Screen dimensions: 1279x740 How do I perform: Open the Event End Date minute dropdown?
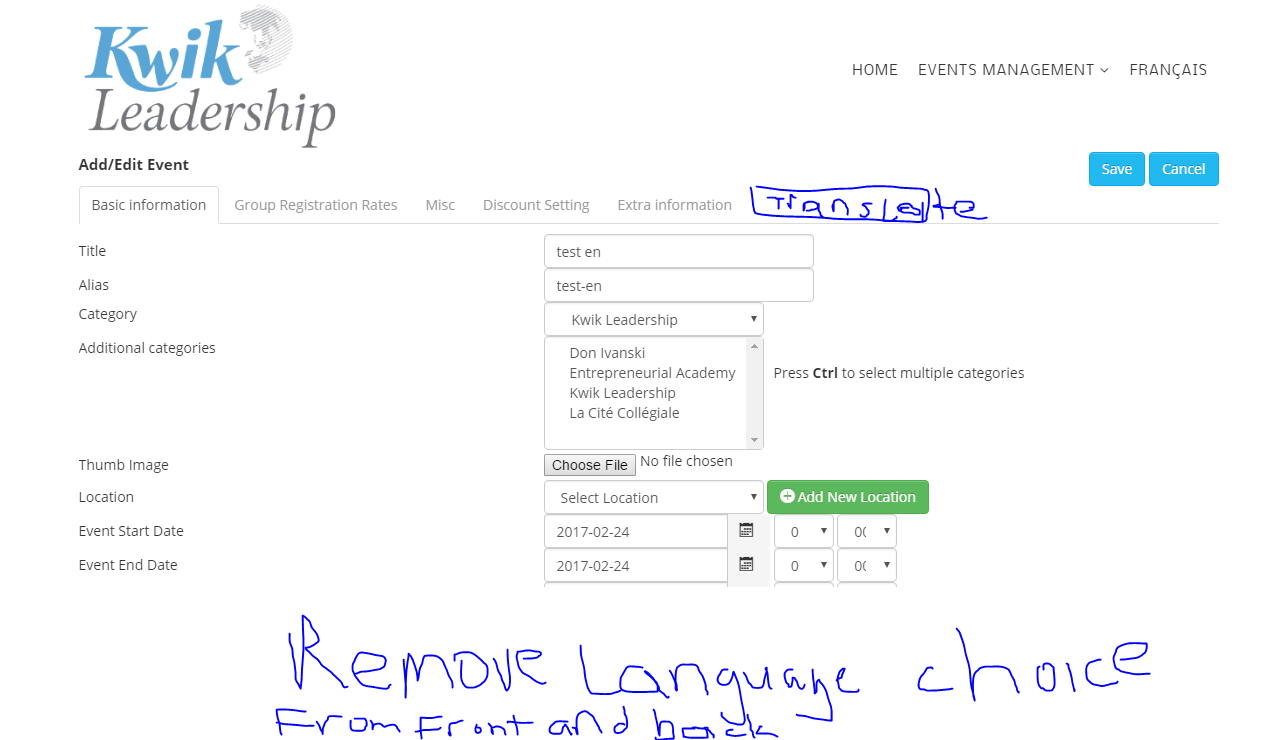866,566
